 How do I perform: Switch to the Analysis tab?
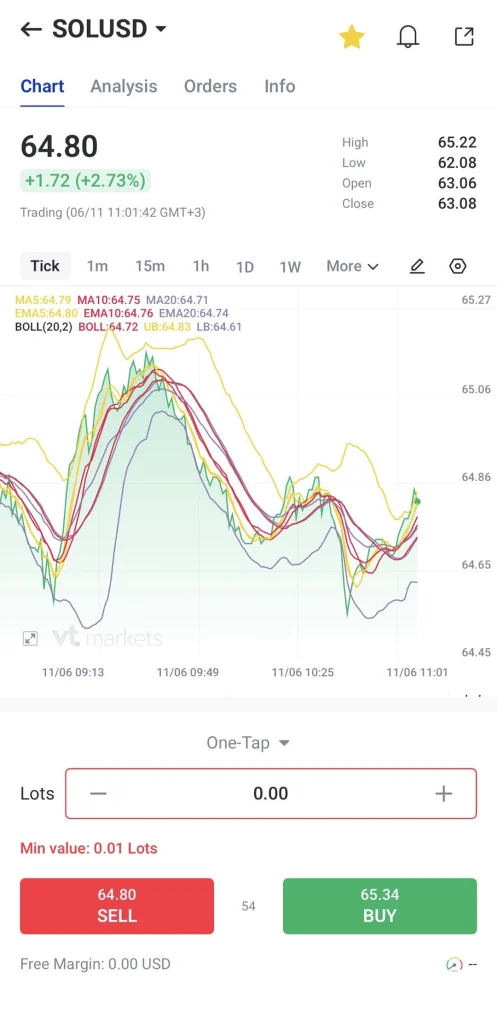pyautogui.click(x=123, y=86)
